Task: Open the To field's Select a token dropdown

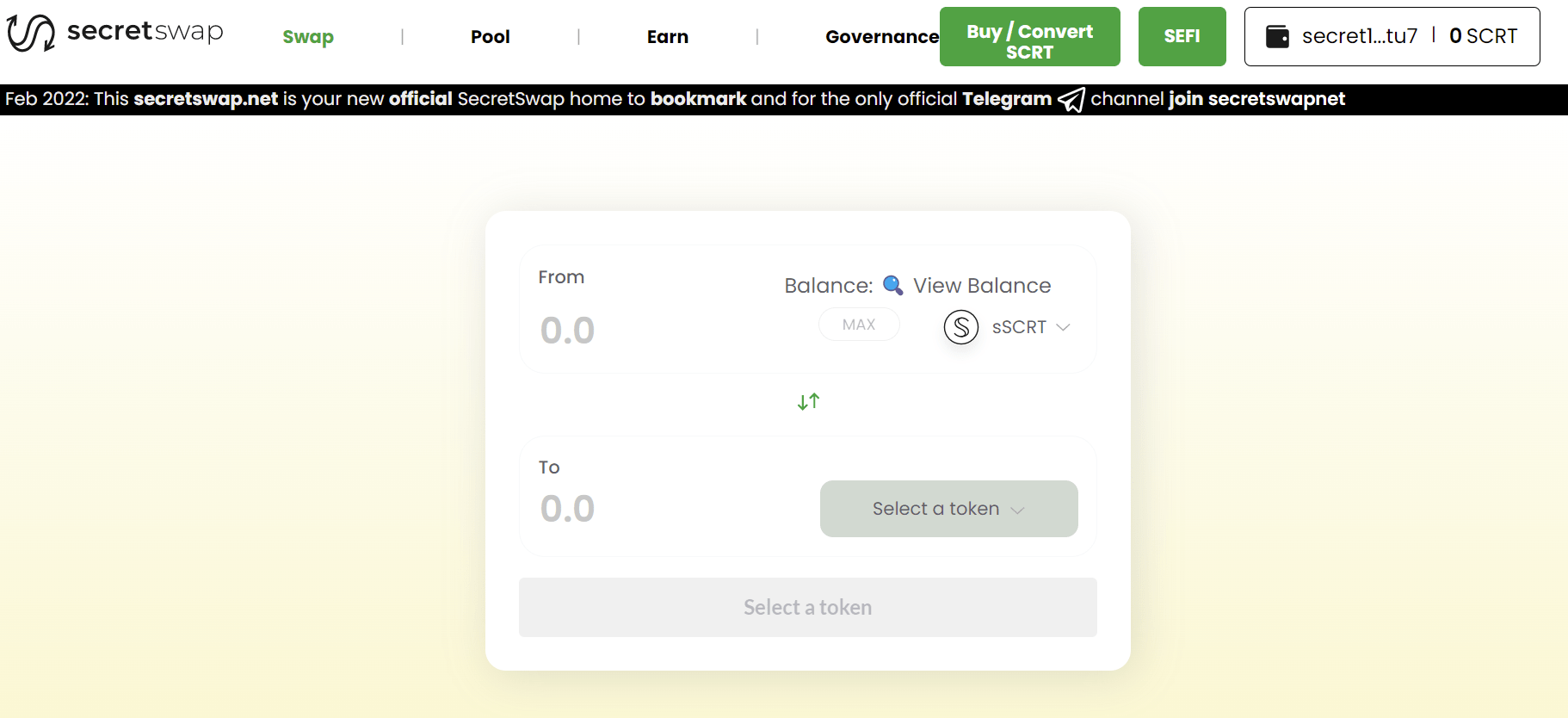Action: tap(948, 509)
